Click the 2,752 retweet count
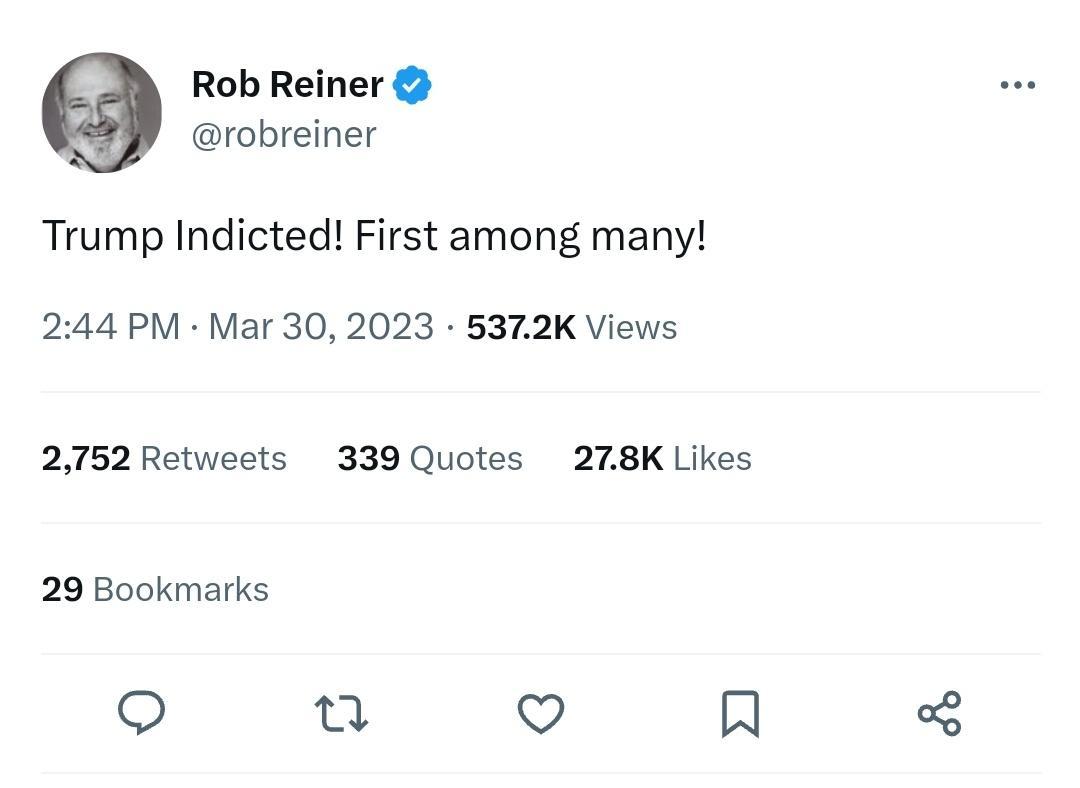Image resolution: width=1080 pixels, height=788 pixels. pos(86,458)
